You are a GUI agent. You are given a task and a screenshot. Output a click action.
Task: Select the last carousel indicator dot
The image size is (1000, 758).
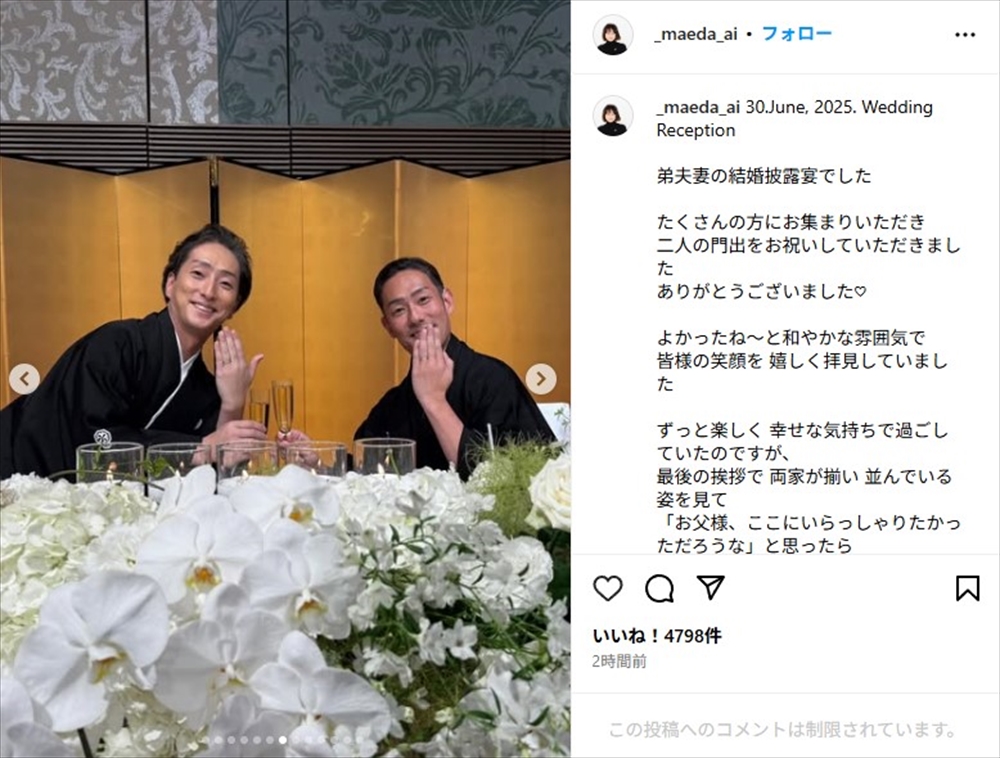click(360, 740)
